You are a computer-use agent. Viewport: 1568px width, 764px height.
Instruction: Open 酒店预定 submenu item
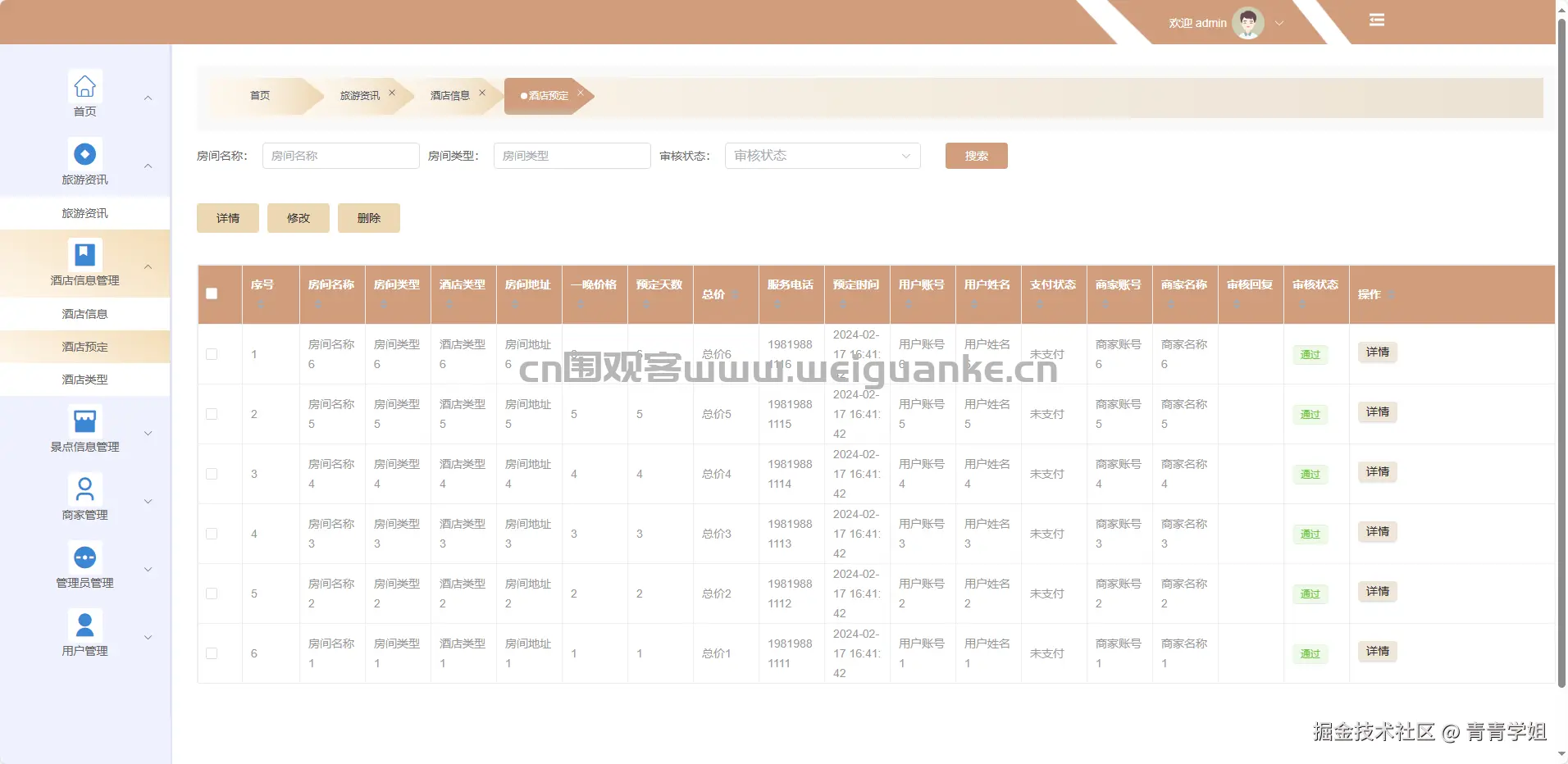84,347
